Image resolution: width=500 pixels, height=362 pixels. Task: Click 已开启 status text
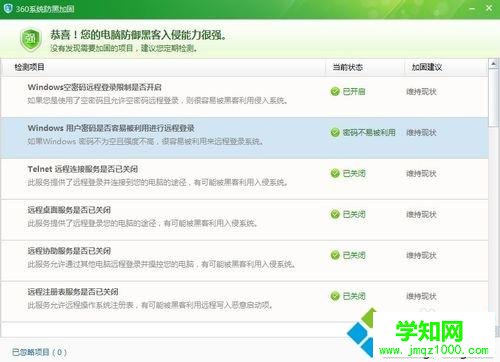[354, 91]
